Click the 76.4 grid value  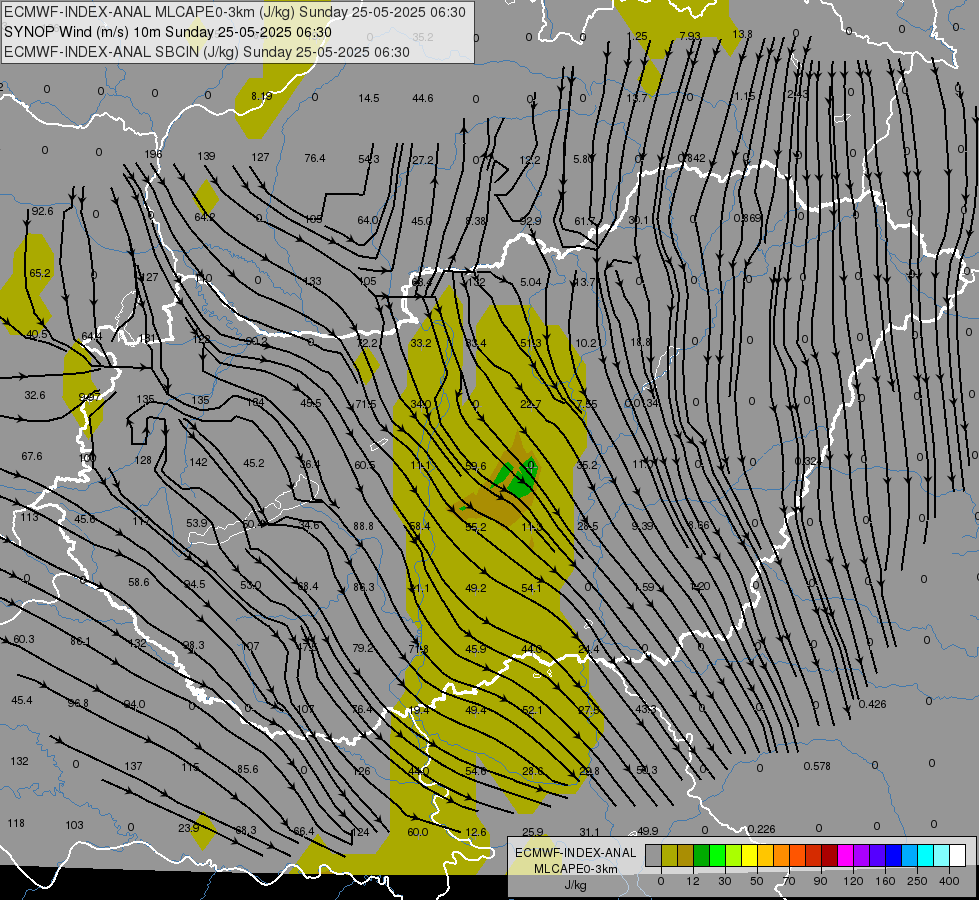point(315,159)
